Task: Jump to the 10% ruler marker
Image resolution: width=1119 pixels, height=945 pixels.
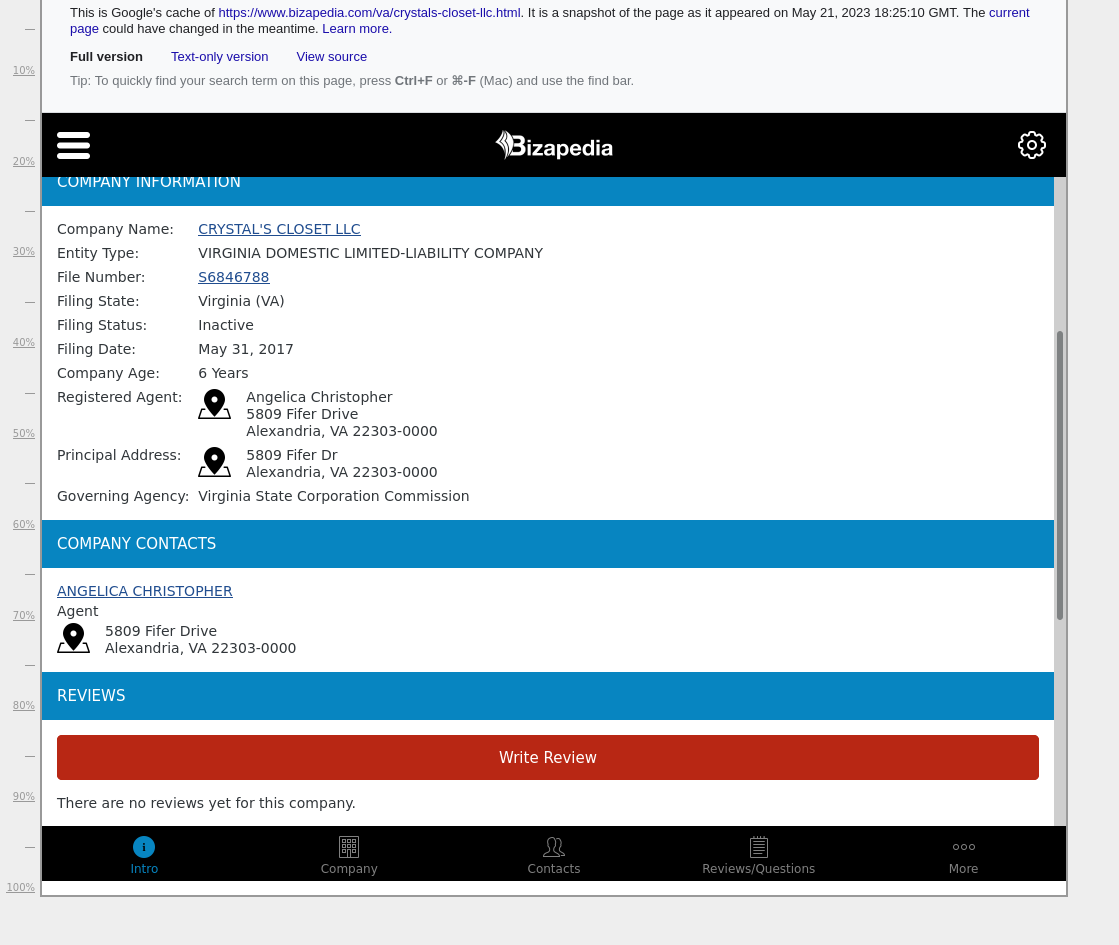Action: (24, 70)
